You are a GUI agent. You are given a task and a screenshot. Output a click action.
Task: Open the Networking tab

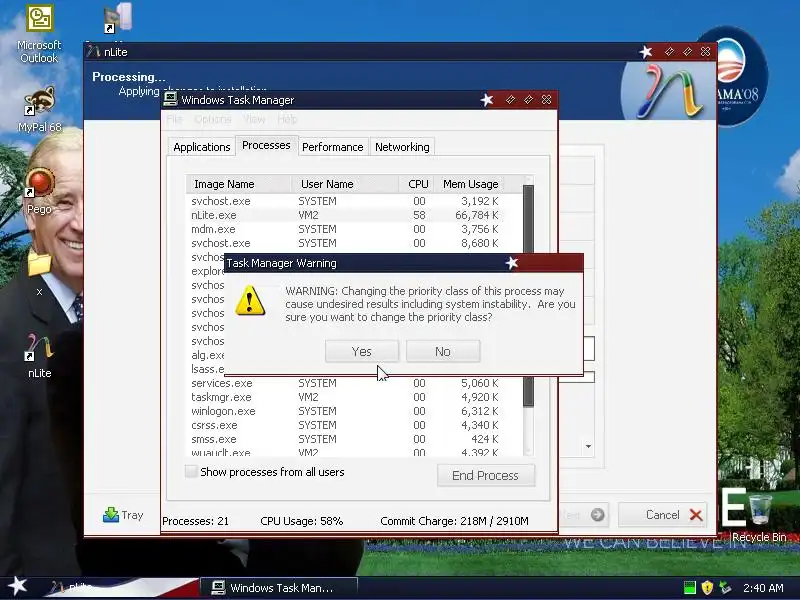[x=402, y=147]
